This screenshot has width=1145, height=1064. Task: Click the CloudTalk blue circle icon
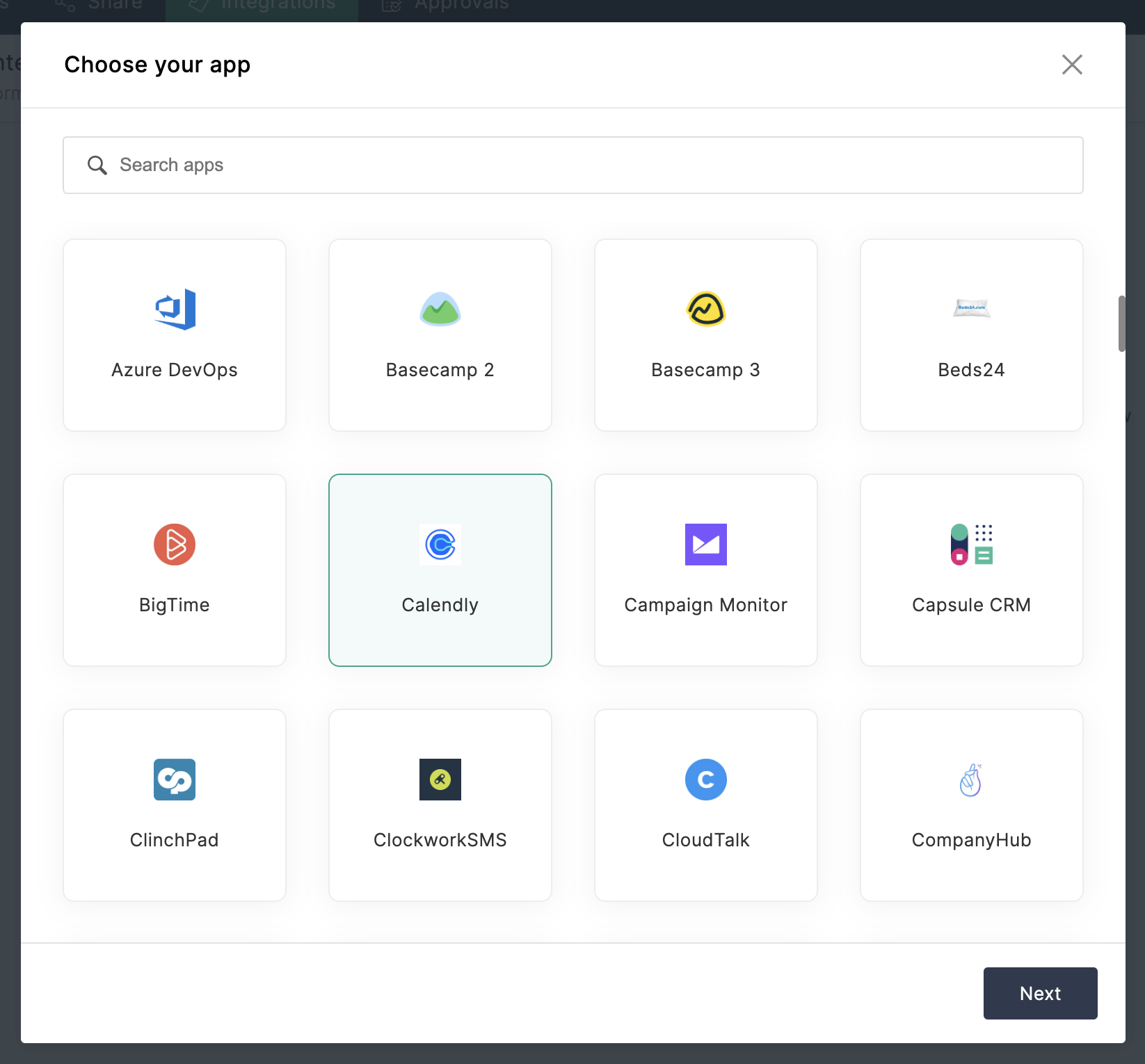pos(706,780)
